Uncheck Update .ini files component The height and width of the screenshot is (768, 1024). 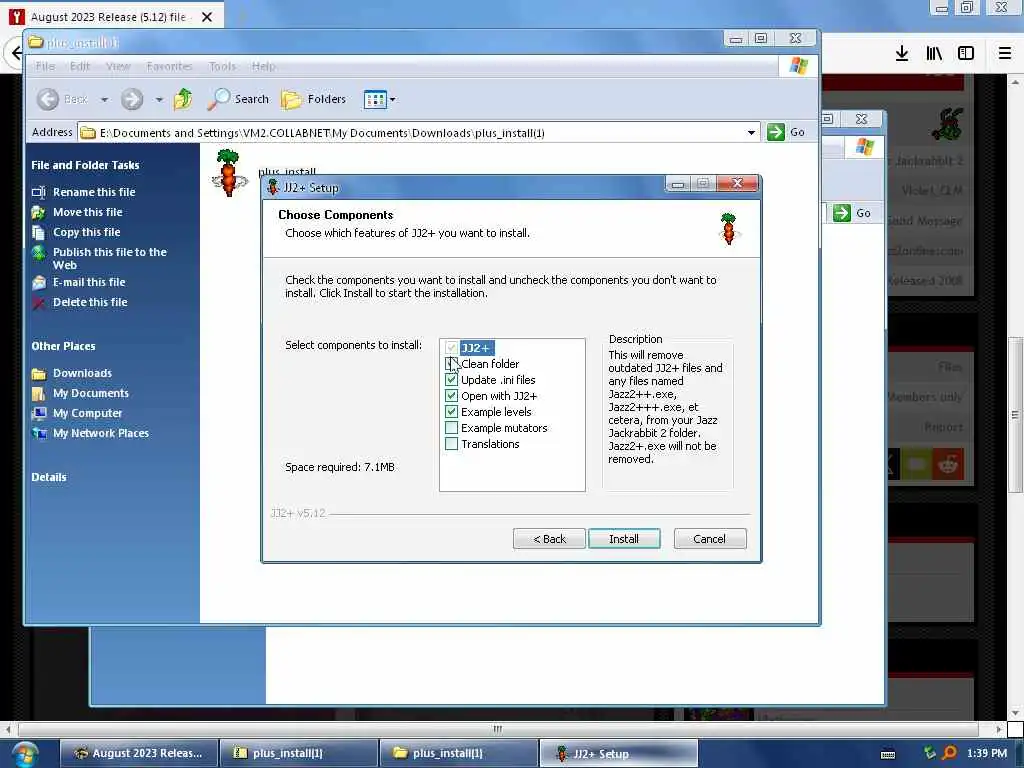pyautogui.click(x=451, y=379)
